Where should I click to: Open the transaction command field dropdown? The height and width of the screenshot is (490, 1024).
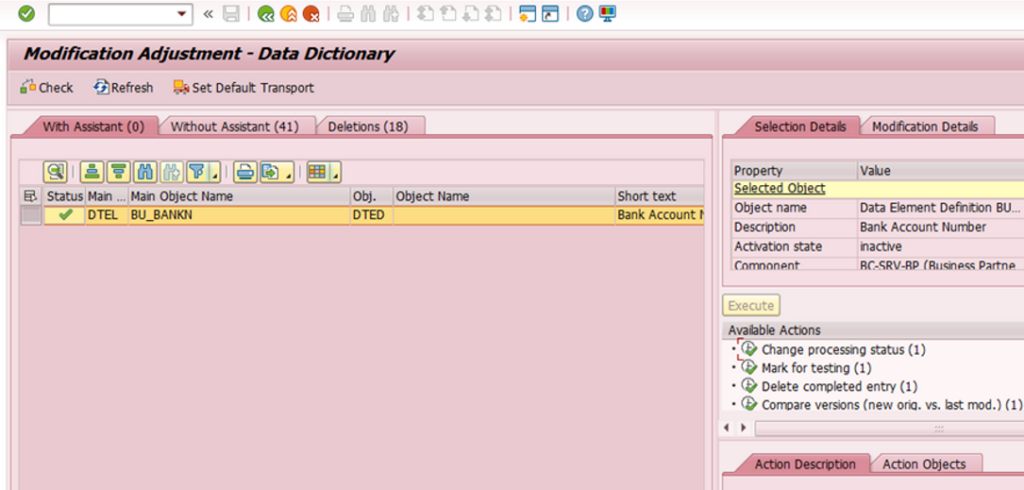pos(182,14)
